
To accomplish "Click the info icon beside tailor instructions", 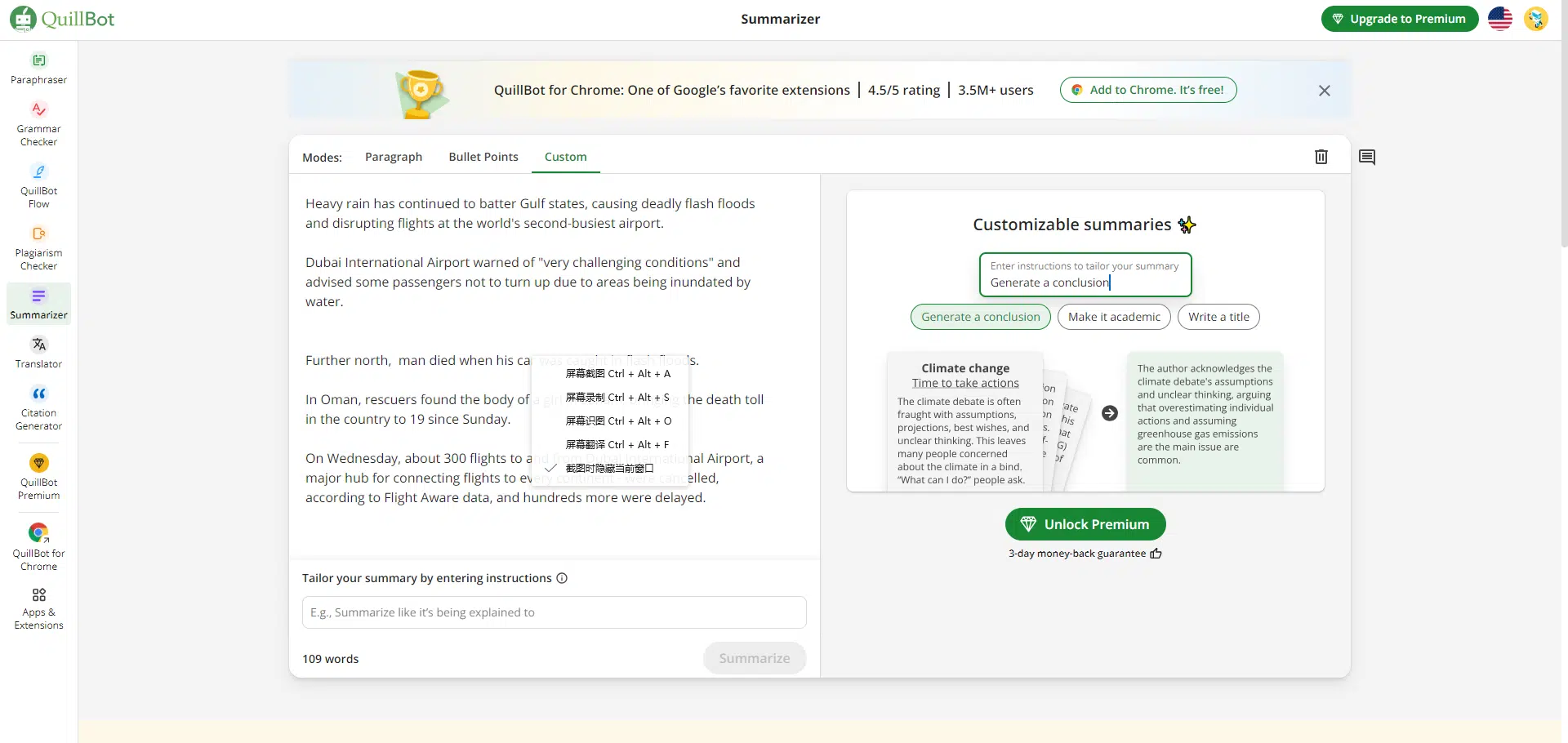I will point(562,578).
